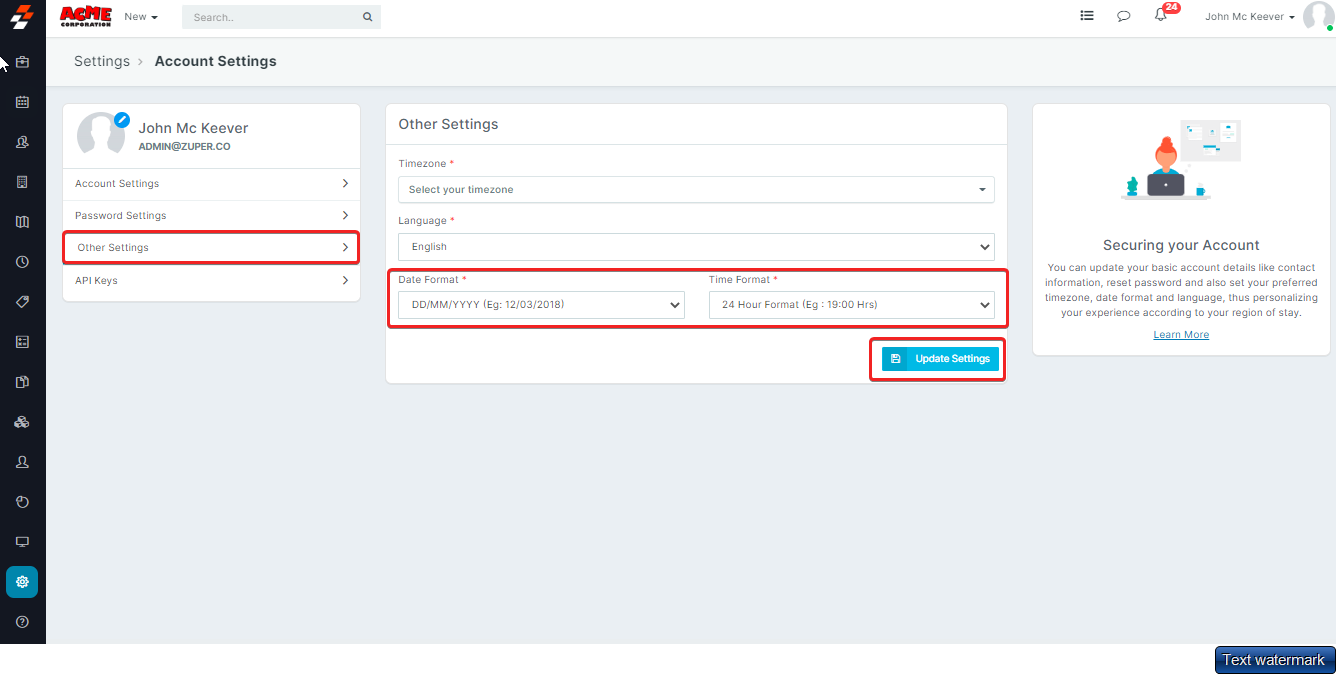Image resolution: width=1336 pixels, height=674 pixels.
Task: Click the Update Settings button
Action: pyautogui.click(x=940, y=359)
